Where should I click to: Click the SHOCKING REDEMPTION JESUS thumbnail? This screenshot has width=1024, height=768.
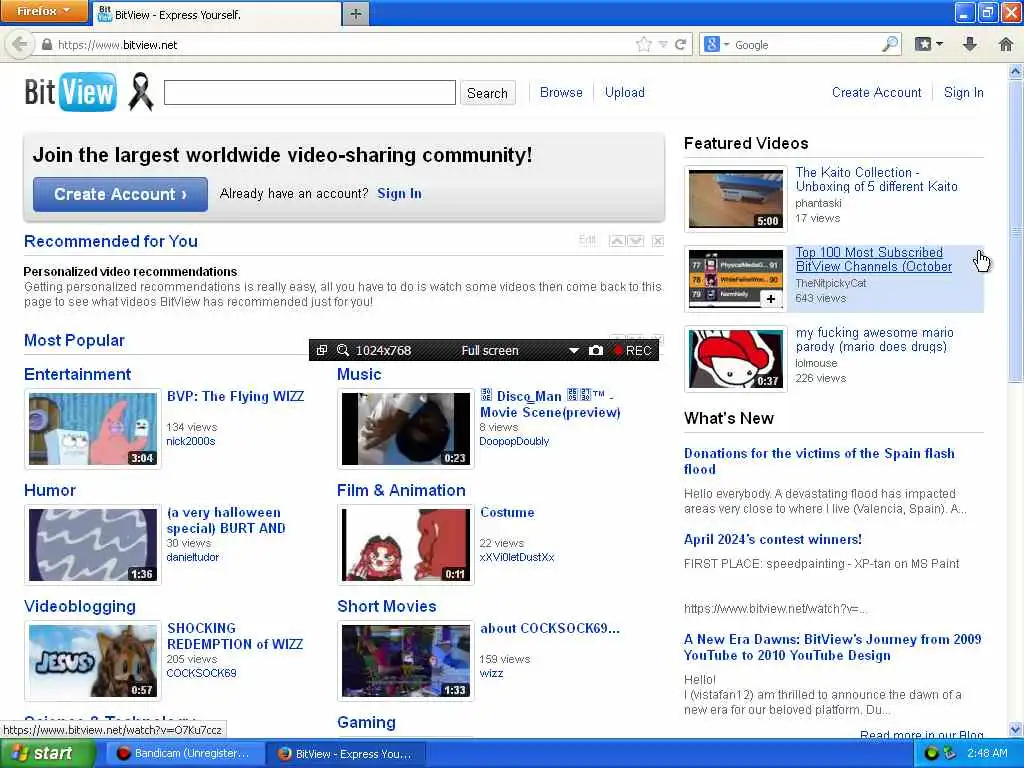(x=93, y=661)
